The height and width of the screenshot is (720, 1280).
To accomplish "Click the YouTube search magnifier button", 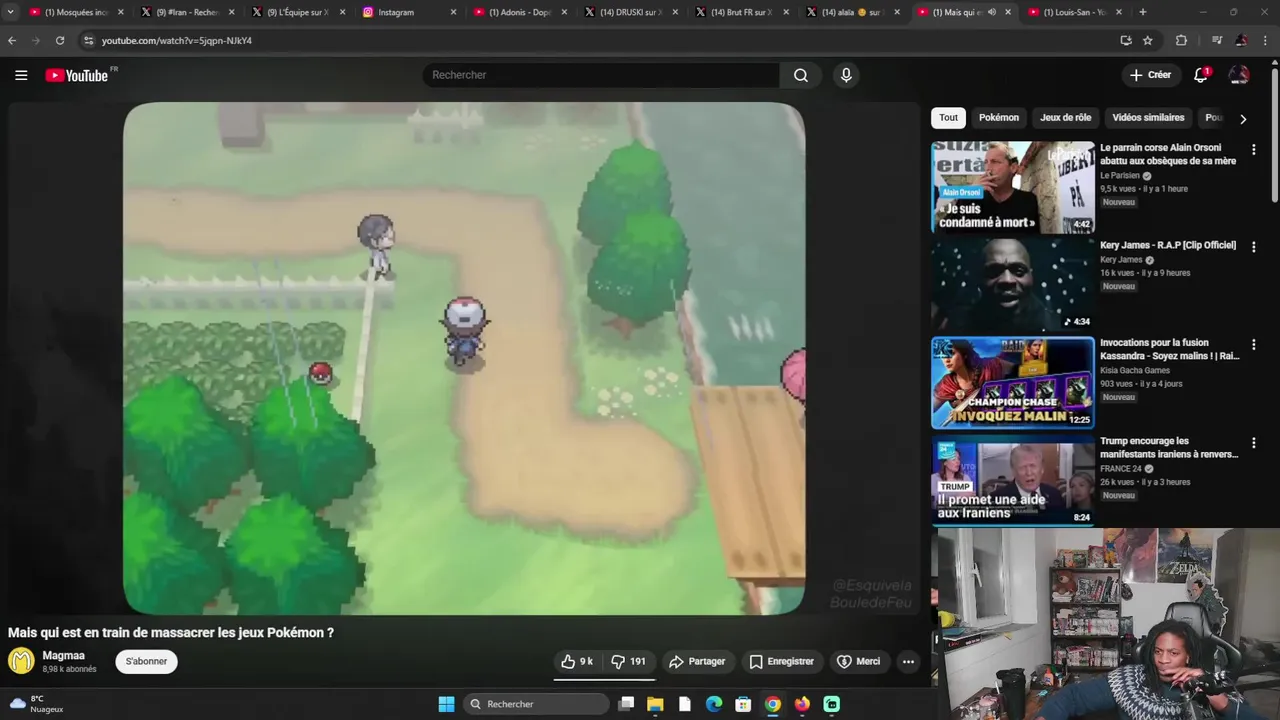I will click(x=801, y=75).
